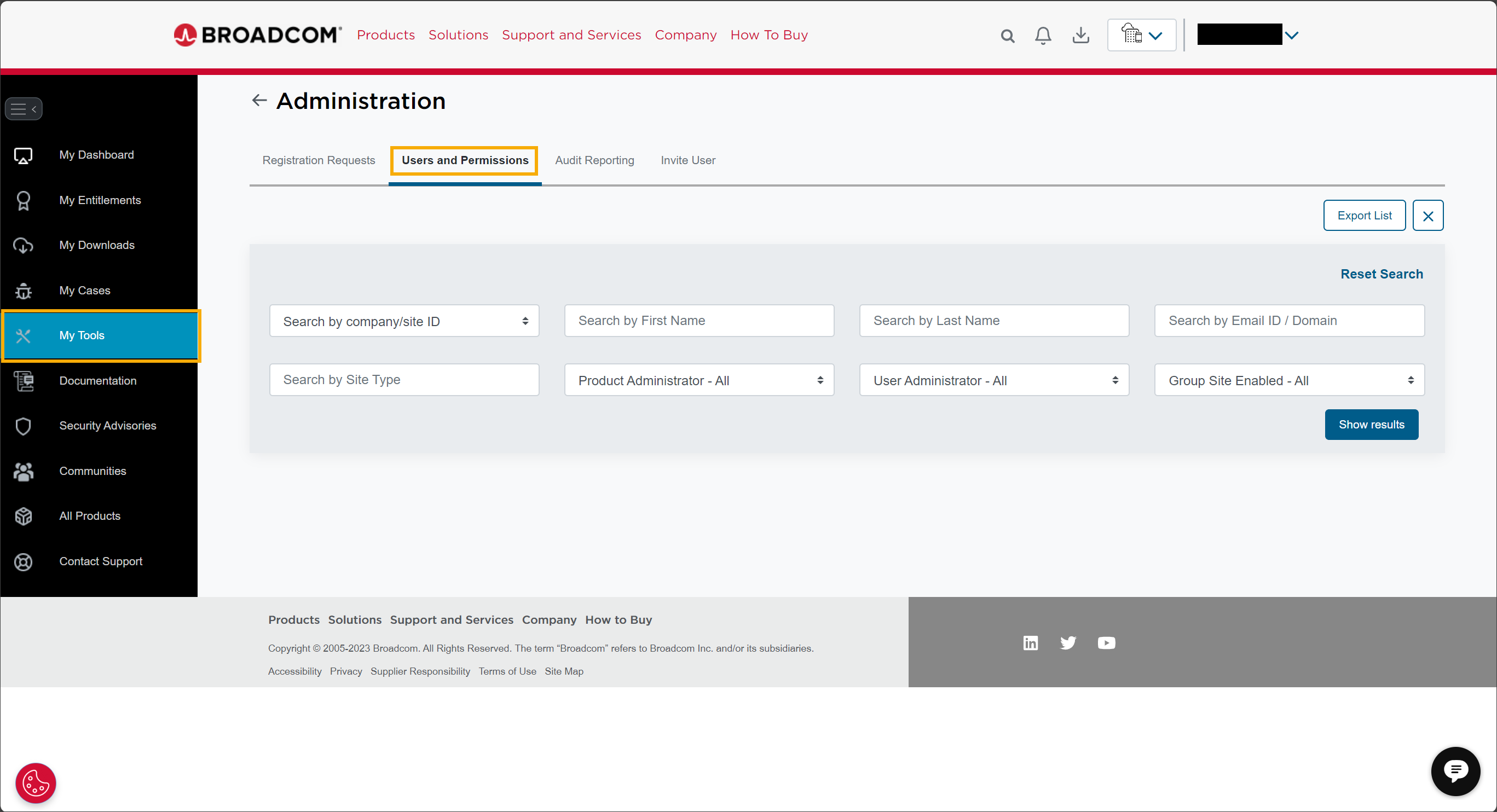Open Search by company/site ID dropdown

point(404,321)
